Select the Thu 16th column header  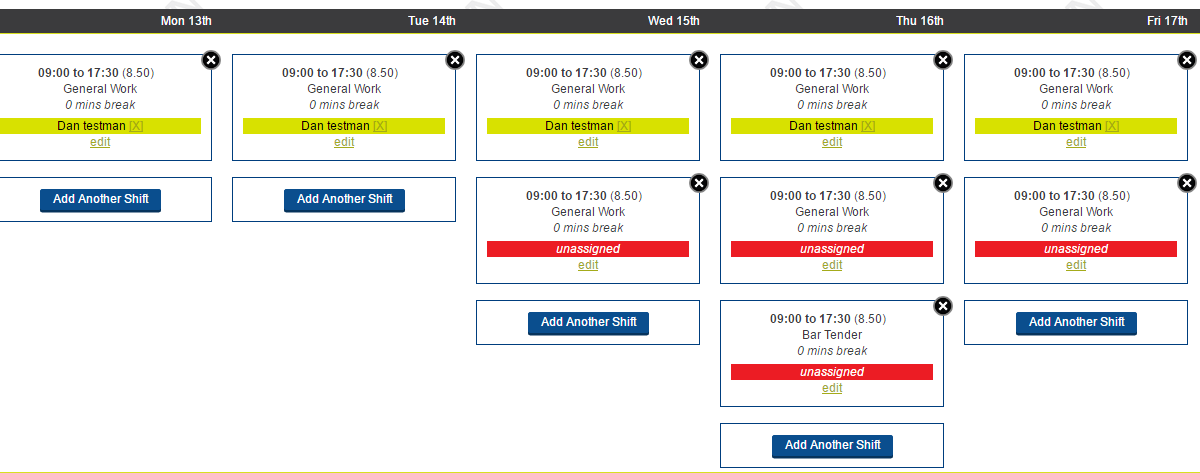coord(920,21)
